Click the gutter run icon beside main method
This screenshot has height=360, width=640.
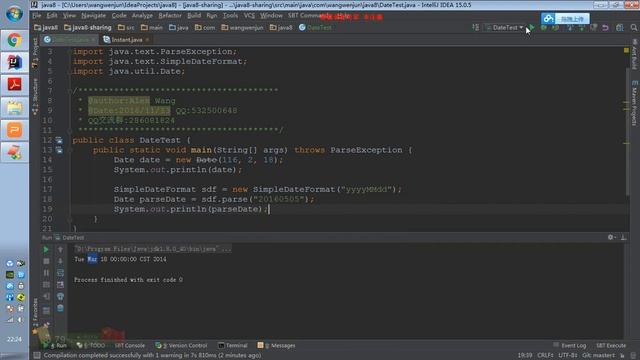[59, 150]
